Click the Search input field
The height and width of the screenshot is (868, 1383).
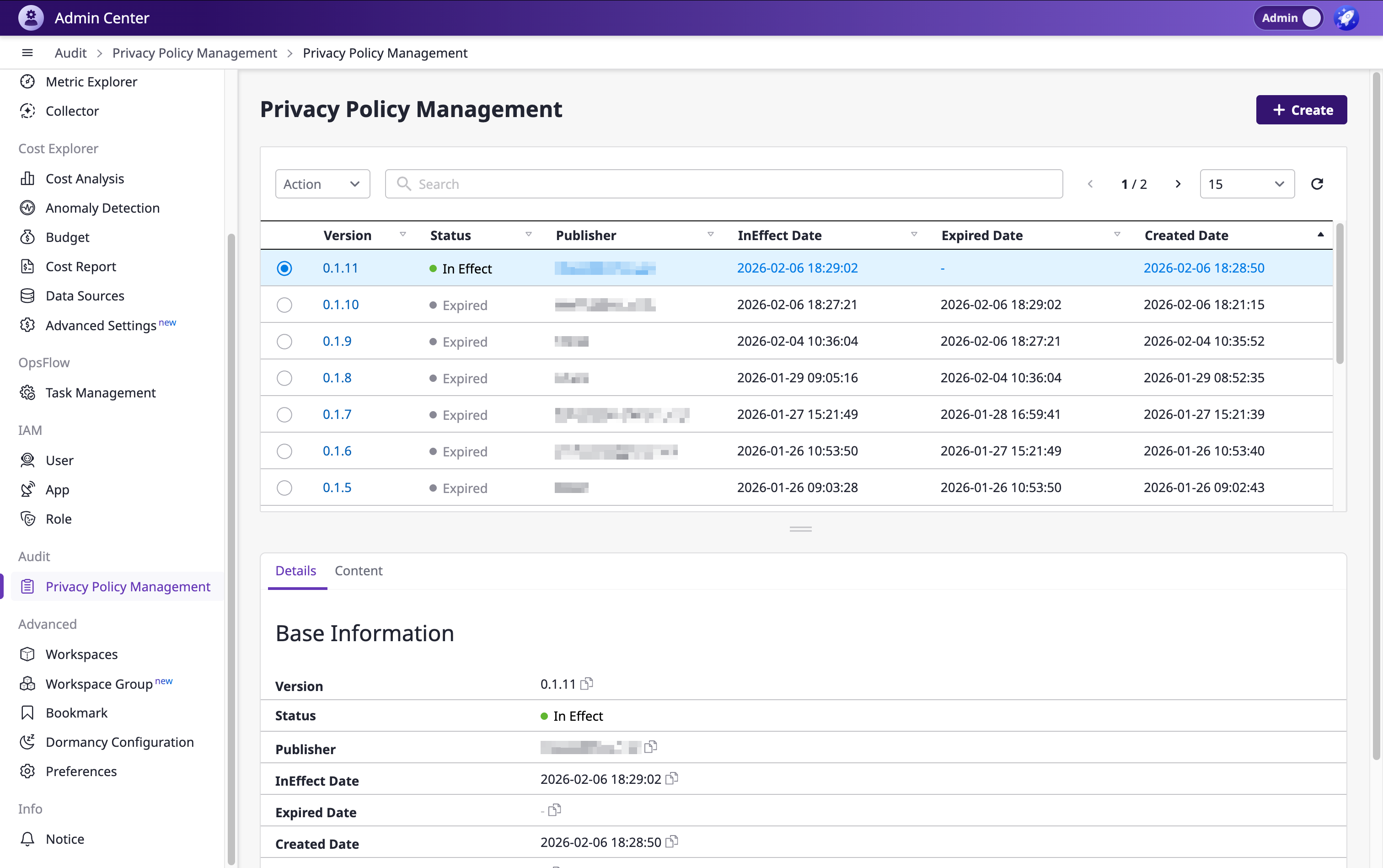[724, 184]
